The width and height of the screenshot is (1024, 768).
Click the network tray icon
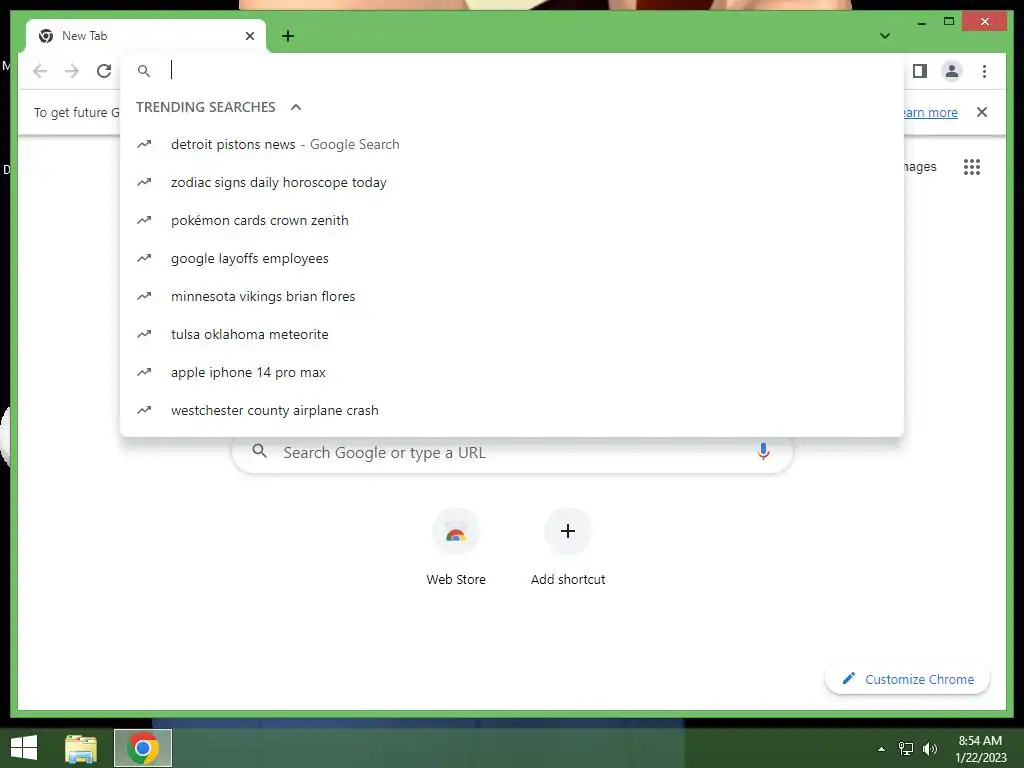click(906, 749)
